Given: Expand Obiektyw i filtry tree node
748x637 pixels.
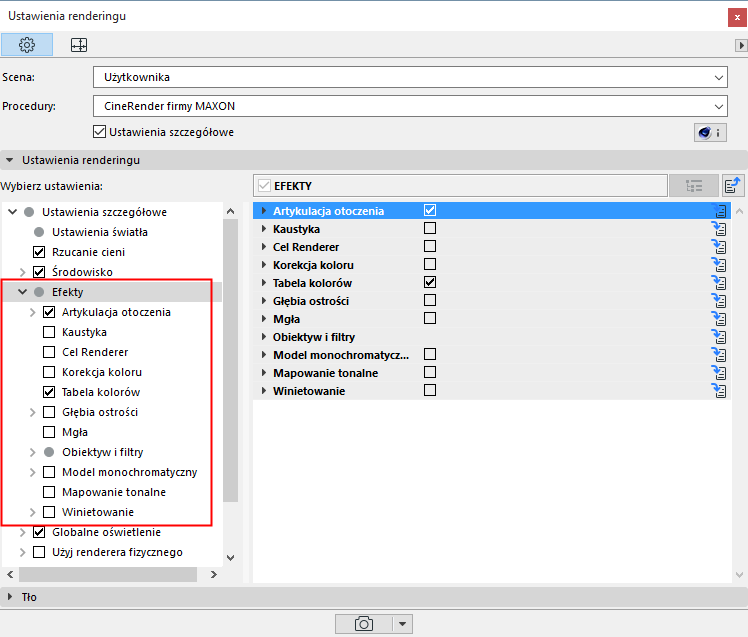Looking at the screenshot, I should 32,452.
